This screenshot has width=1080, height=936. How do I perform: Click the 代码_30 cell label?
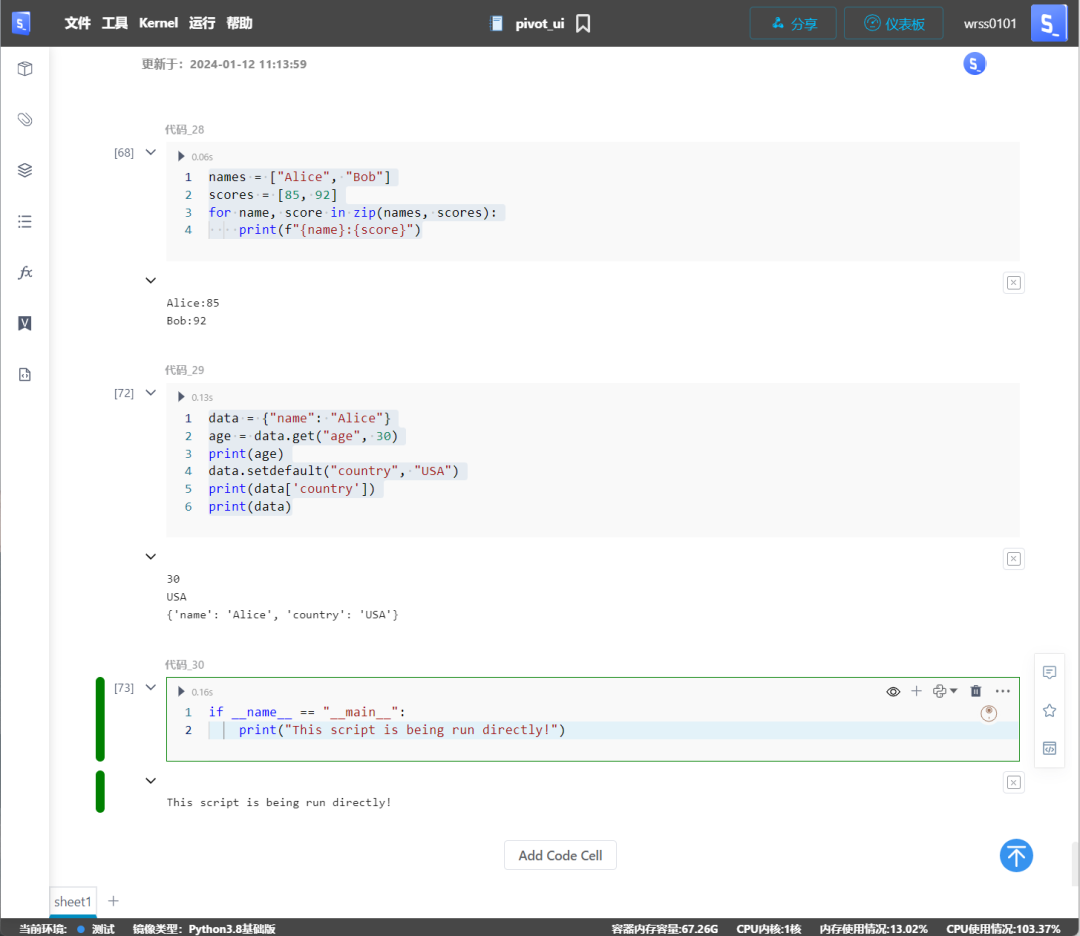(184, 665)
